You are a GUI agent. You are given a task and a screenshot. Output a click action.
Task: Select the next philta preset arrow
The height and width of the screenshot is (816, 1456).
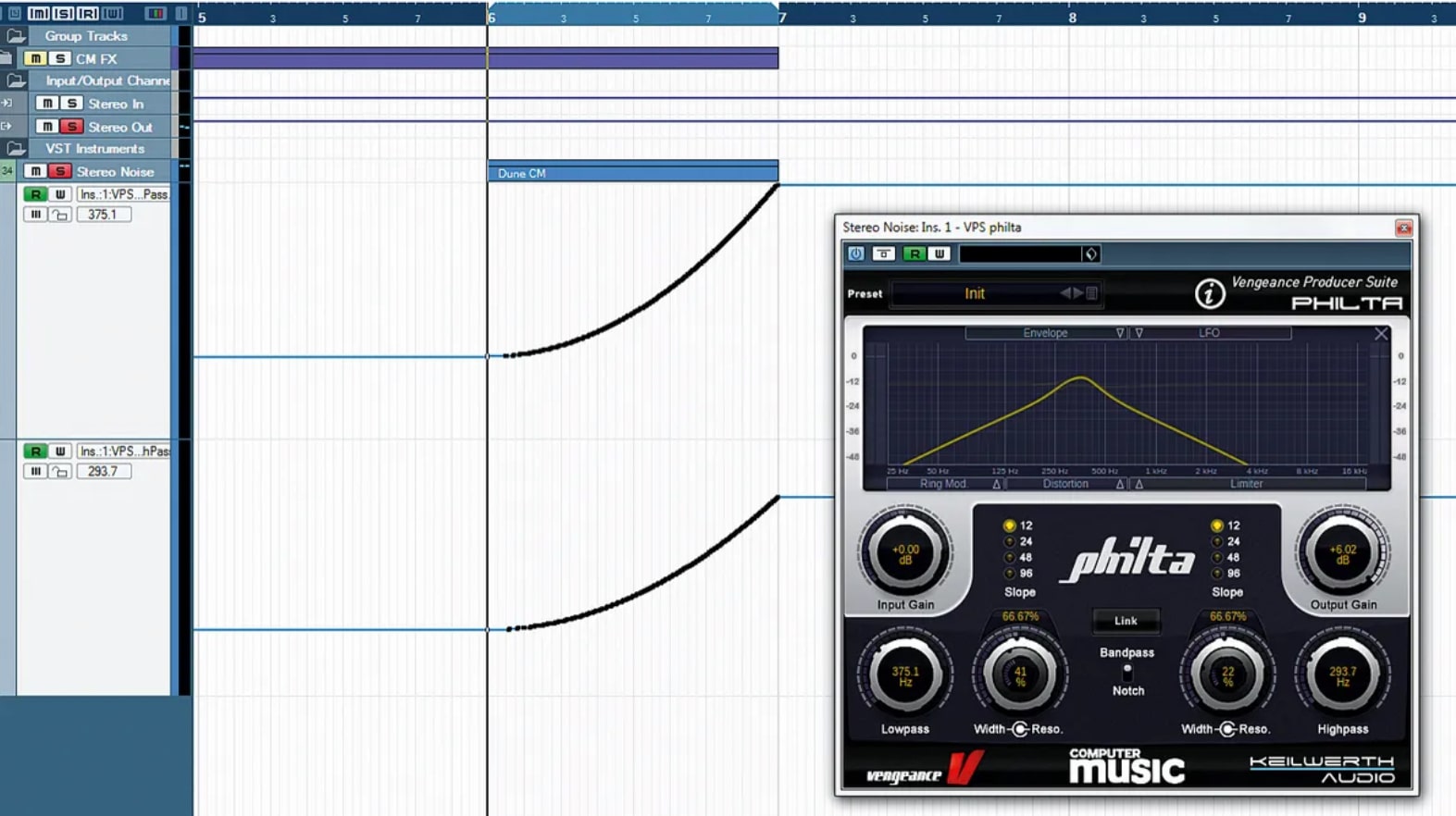click(x=1077, y=293)
